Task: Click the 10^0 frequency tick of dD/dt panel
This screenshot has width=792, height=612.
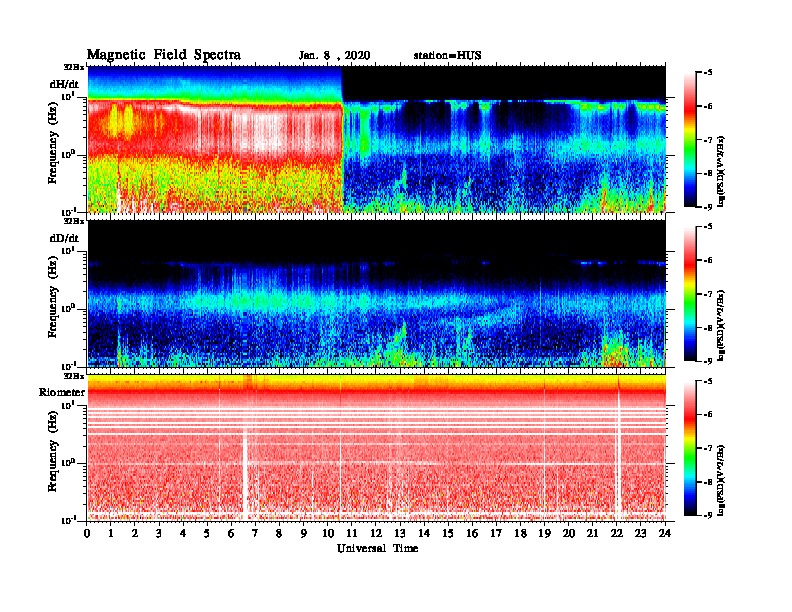Action: pyautogui.click(x=69, y=309)
